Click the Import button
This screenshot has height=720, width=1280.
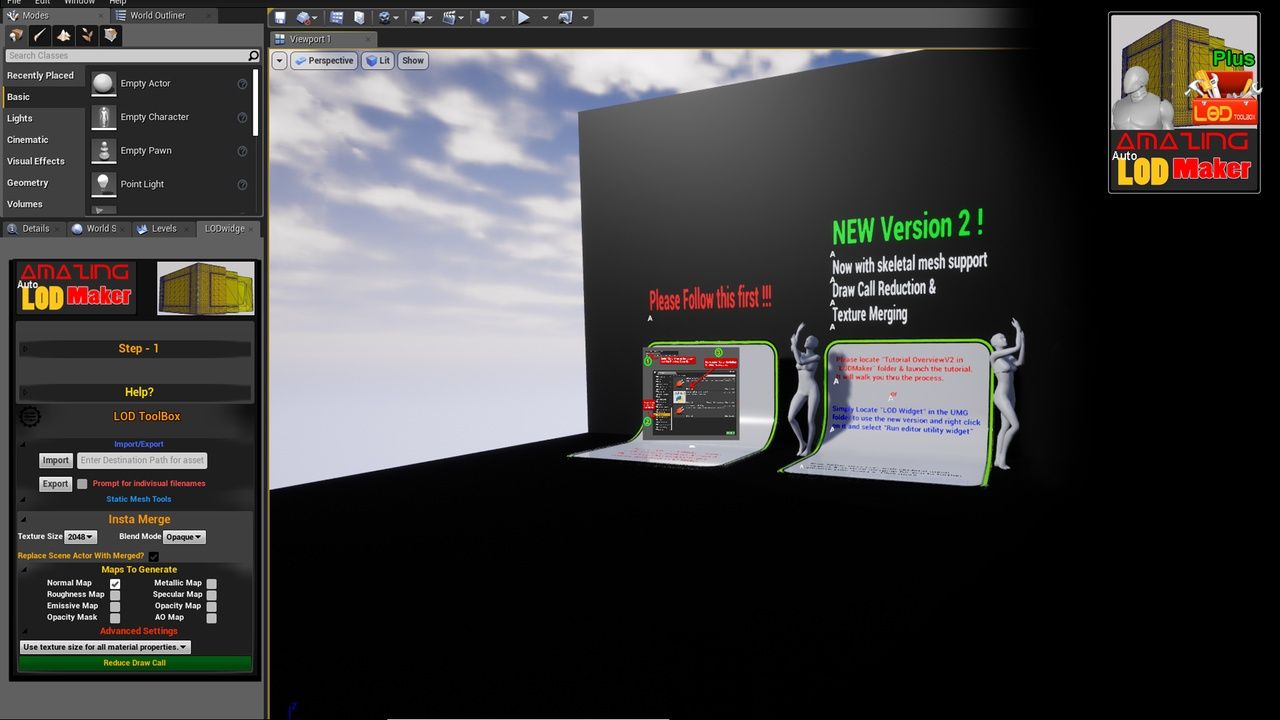coord(55,461)
